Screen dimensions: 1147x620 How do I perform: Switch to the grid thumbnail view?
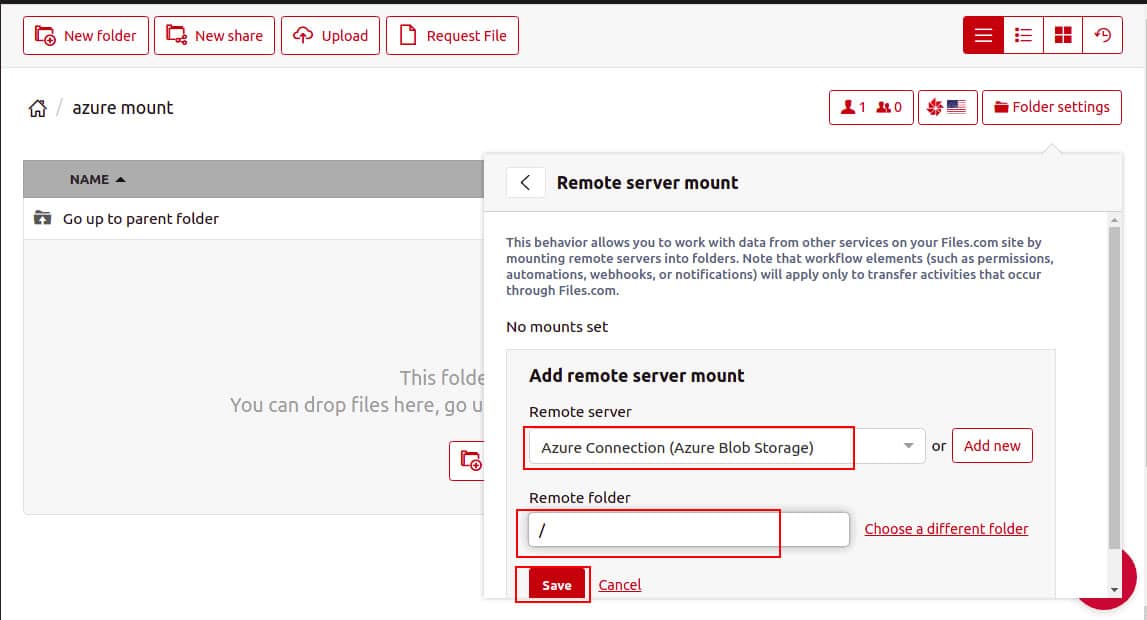coord(1062,35)
